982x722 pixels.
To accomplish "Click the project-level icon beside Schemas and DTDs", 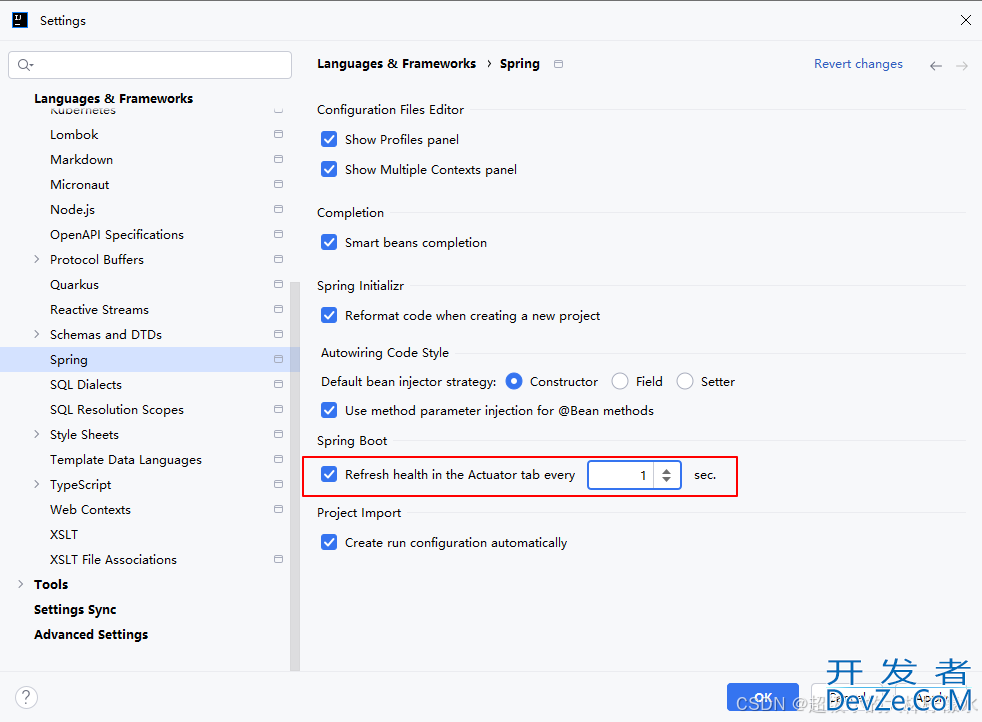I will (x=278, y=334).
